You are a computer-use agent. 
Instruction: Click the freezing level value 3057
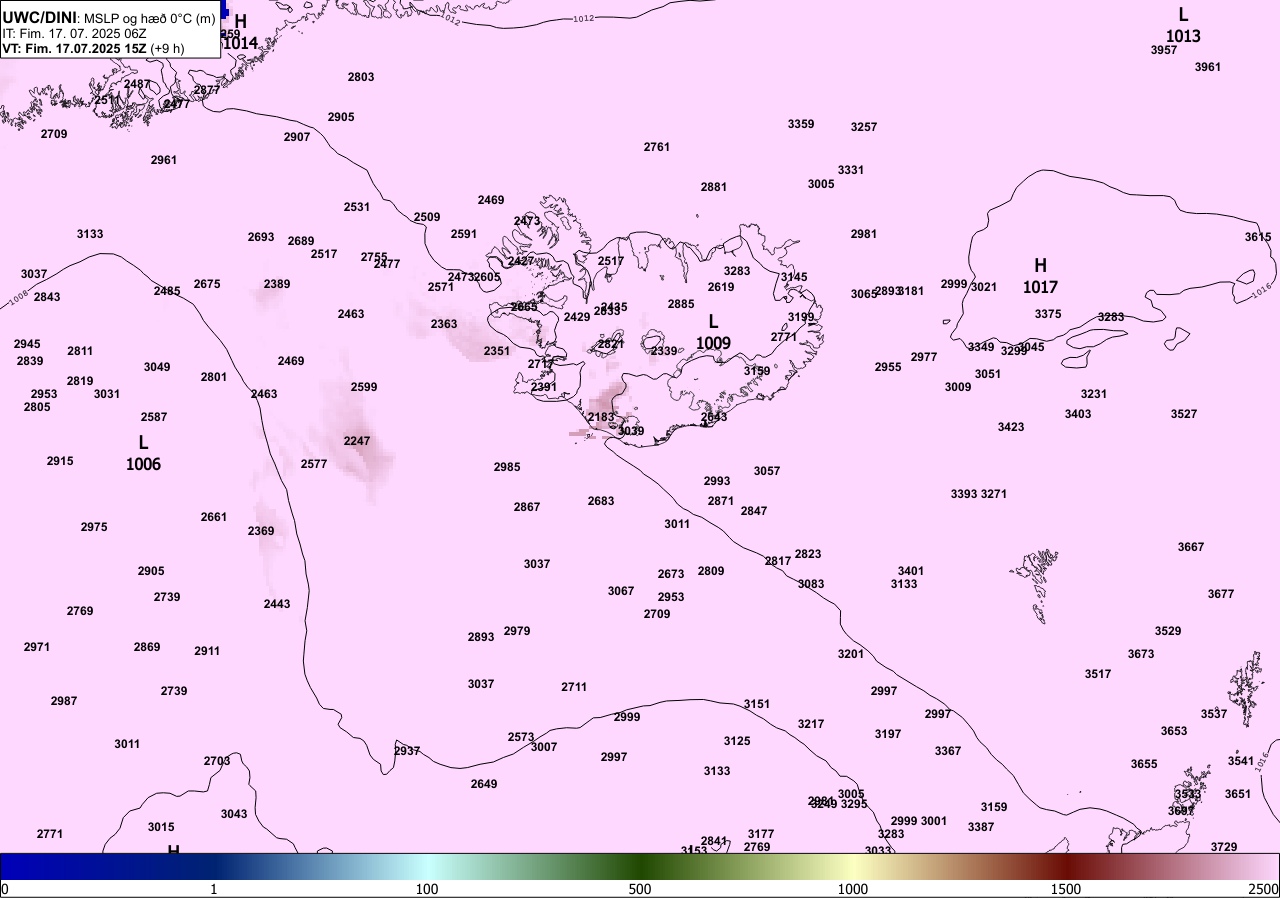coord(767,471)
